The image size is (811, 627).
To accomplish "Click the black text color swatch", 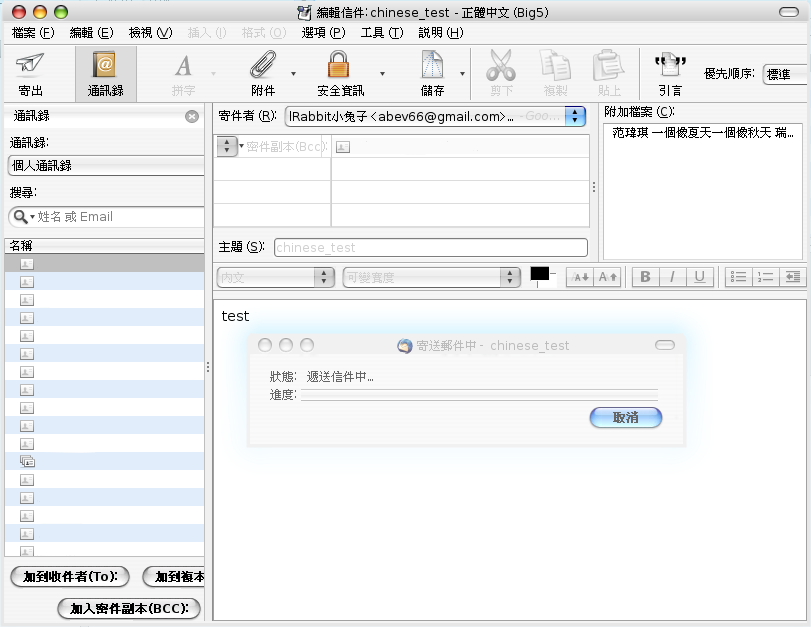I will pos(540,274).
